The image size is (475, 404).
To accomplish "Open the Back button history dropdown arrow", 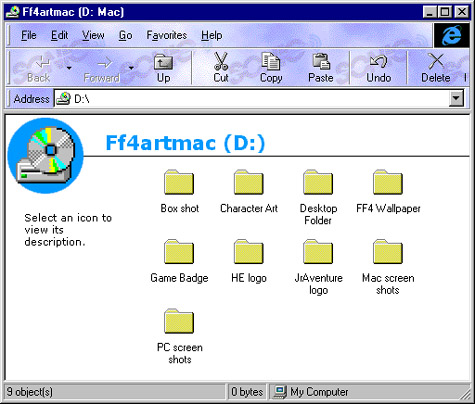I will [69, 68].
